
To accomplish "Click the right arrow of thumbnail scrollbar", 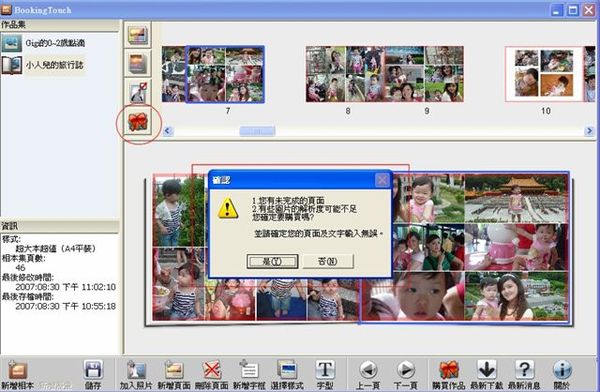I will [x=589, y=131].
